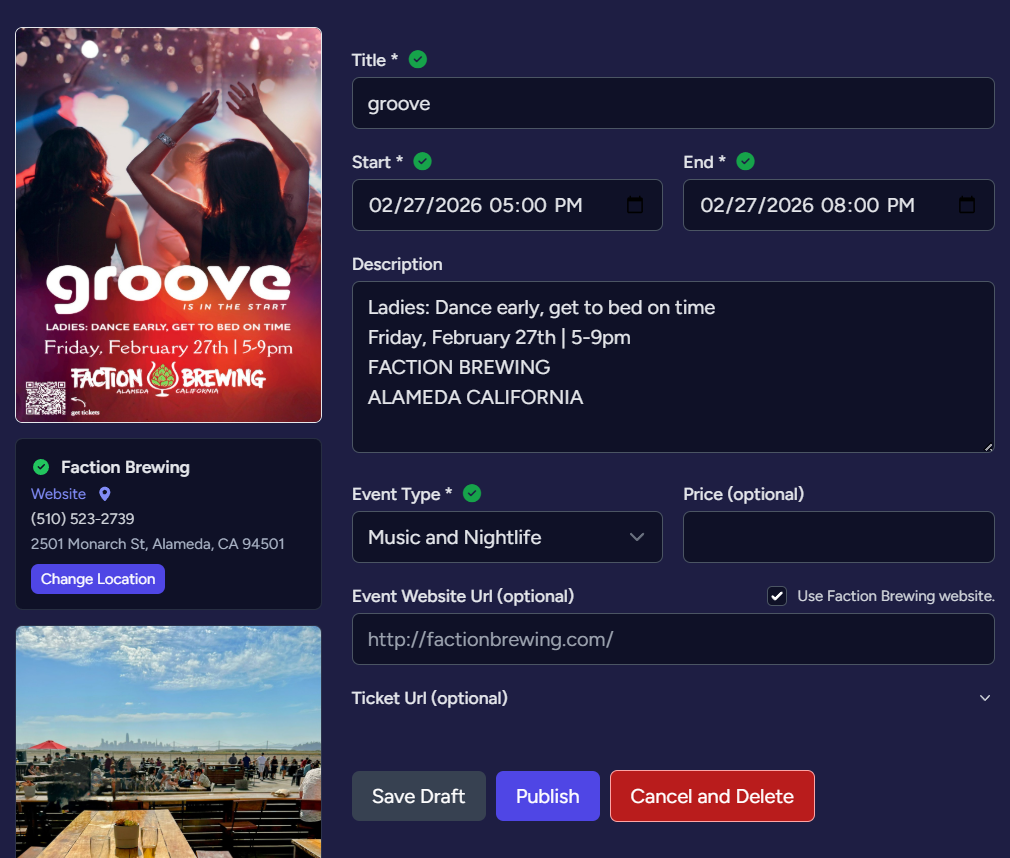
Task: Focus the Price input field
Action: point(838,537)
